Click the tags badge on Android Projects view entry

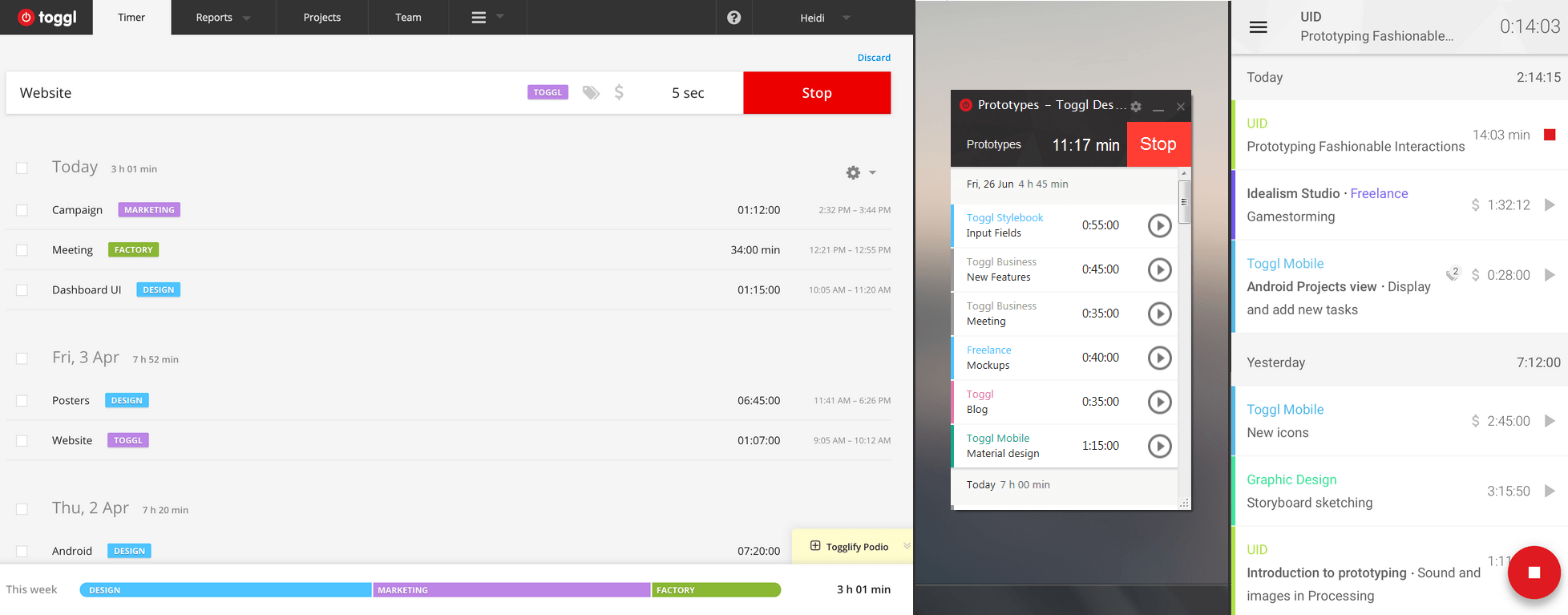coord(1453,273)
